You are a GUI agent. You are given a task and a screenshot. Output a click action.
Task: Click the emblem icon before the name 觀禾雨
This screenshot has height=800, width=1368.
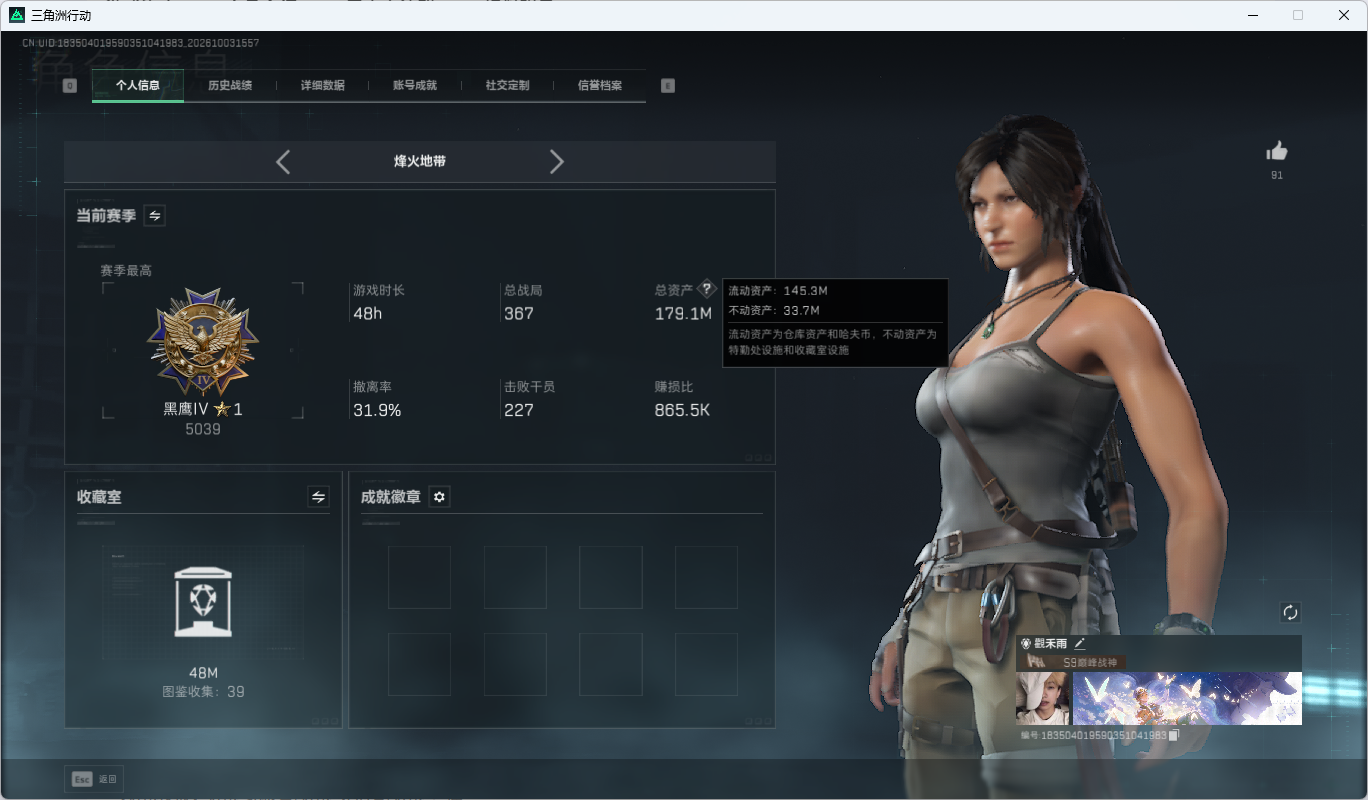pyautogui.click(x=1026, y=644)
